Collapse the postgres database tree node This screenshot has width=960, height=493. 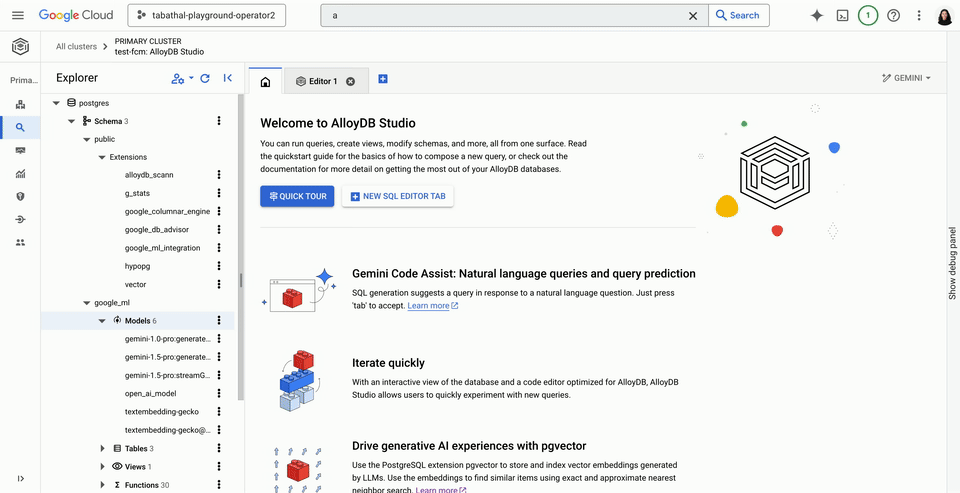56,103
